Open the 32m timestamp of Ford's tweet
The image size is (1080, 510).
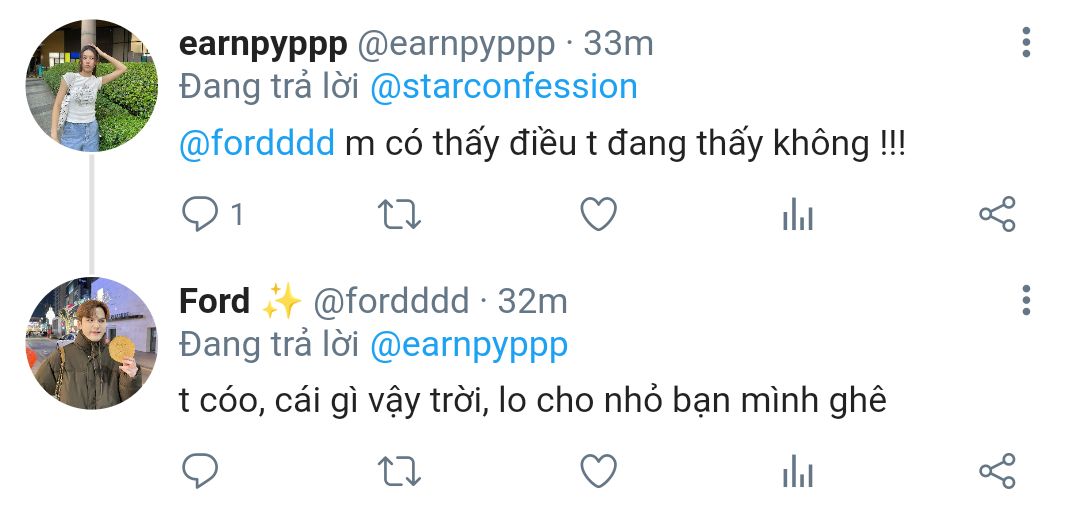tap(532, 302)
